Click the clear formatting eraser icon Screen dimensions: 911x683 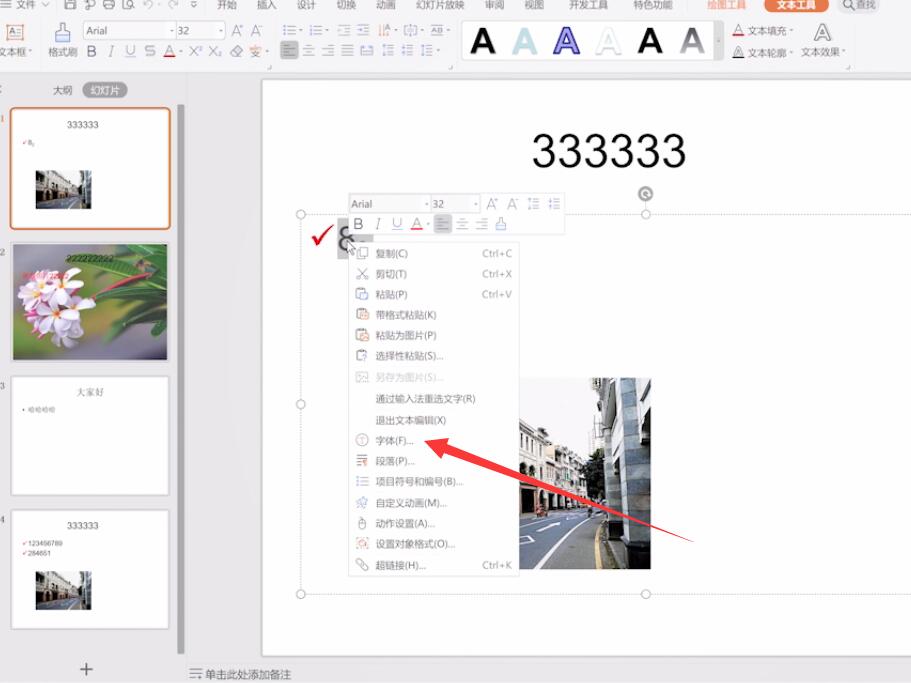coord(236,52)
